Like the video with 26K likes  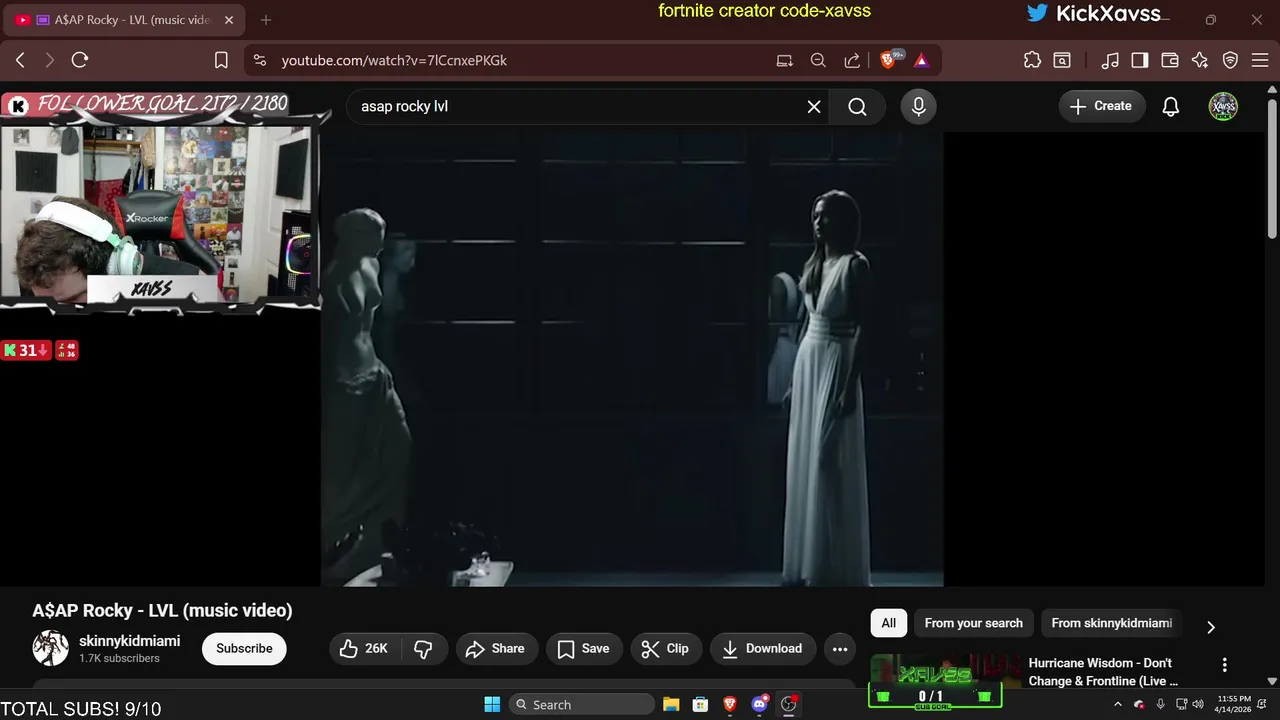[x=364, y=648]
